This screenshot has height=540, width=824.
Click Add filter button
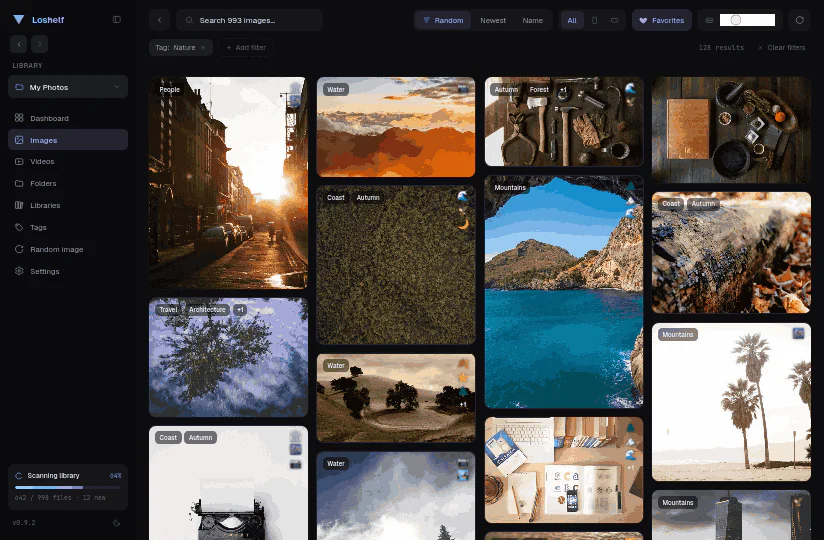click(x=245, y=48)
